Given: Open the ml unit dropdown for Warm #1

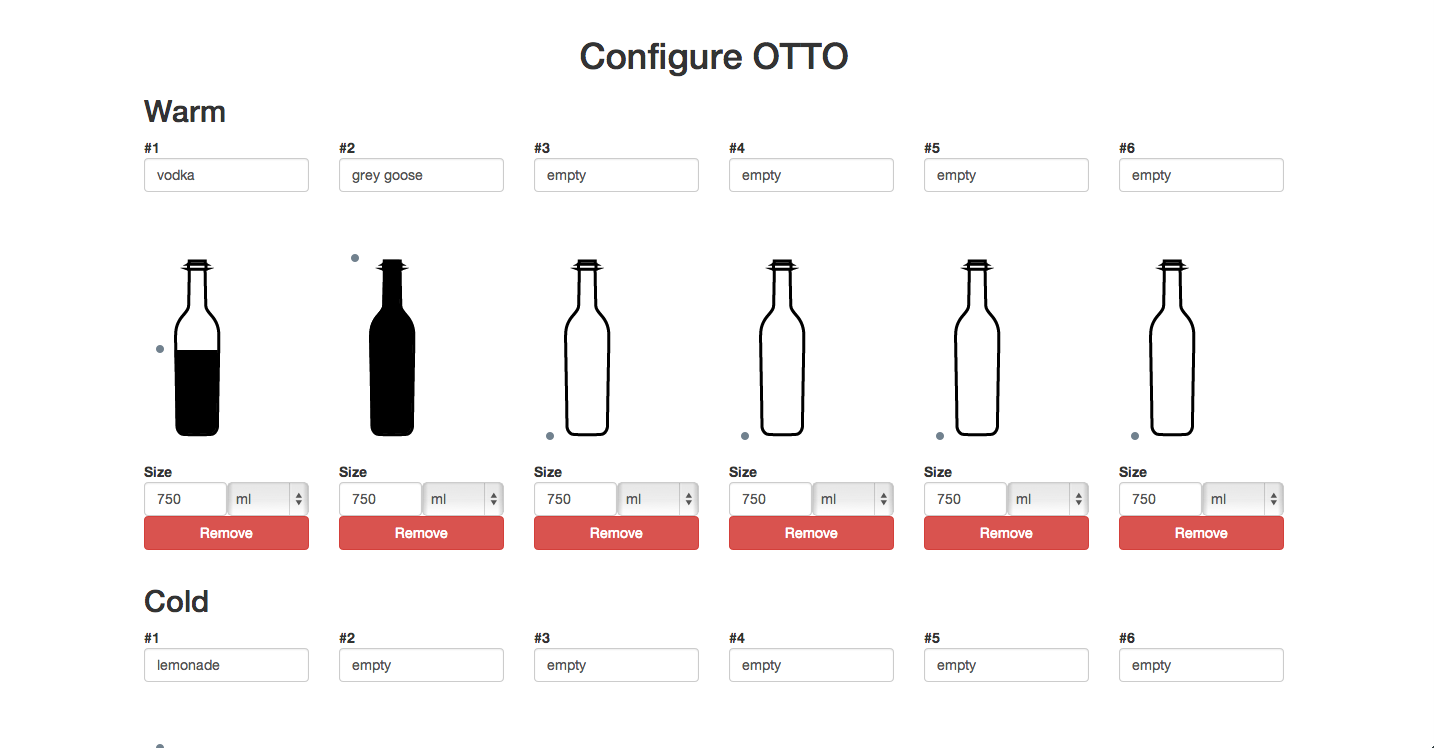Looking at the screenshot, I should pyautogui.click(x=268, y=499).
